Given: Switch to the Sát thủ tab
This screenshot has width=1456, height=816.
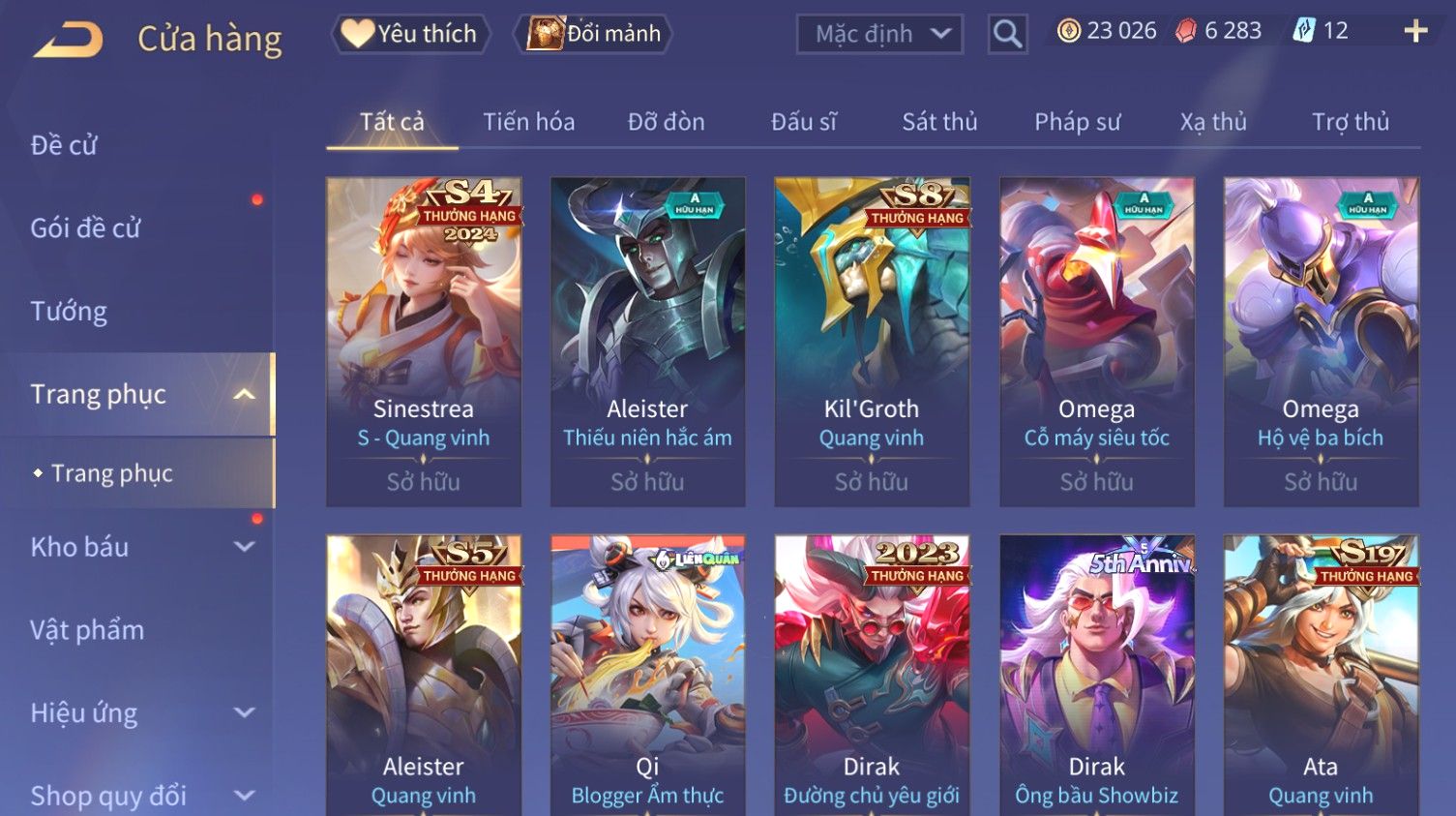Looking at the screenshot, I should coord(939,122).
